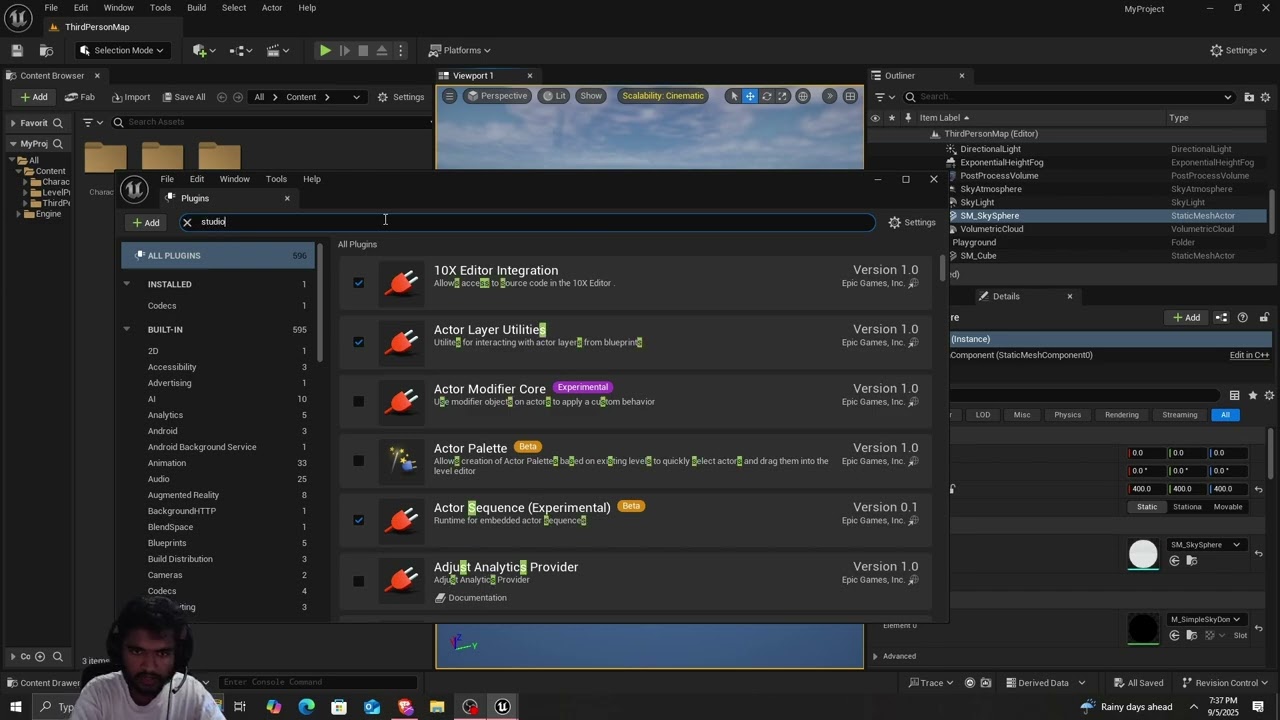The width and height of the screenshot is (1280, 720).
Task: Click the Add button in the Plugins window
Action: [x=146, y=222]
